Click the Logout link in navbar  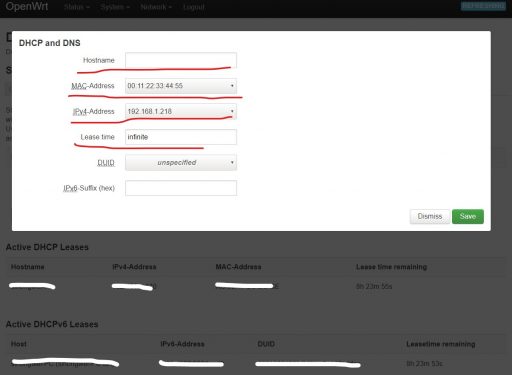click(x=194, y=7)
